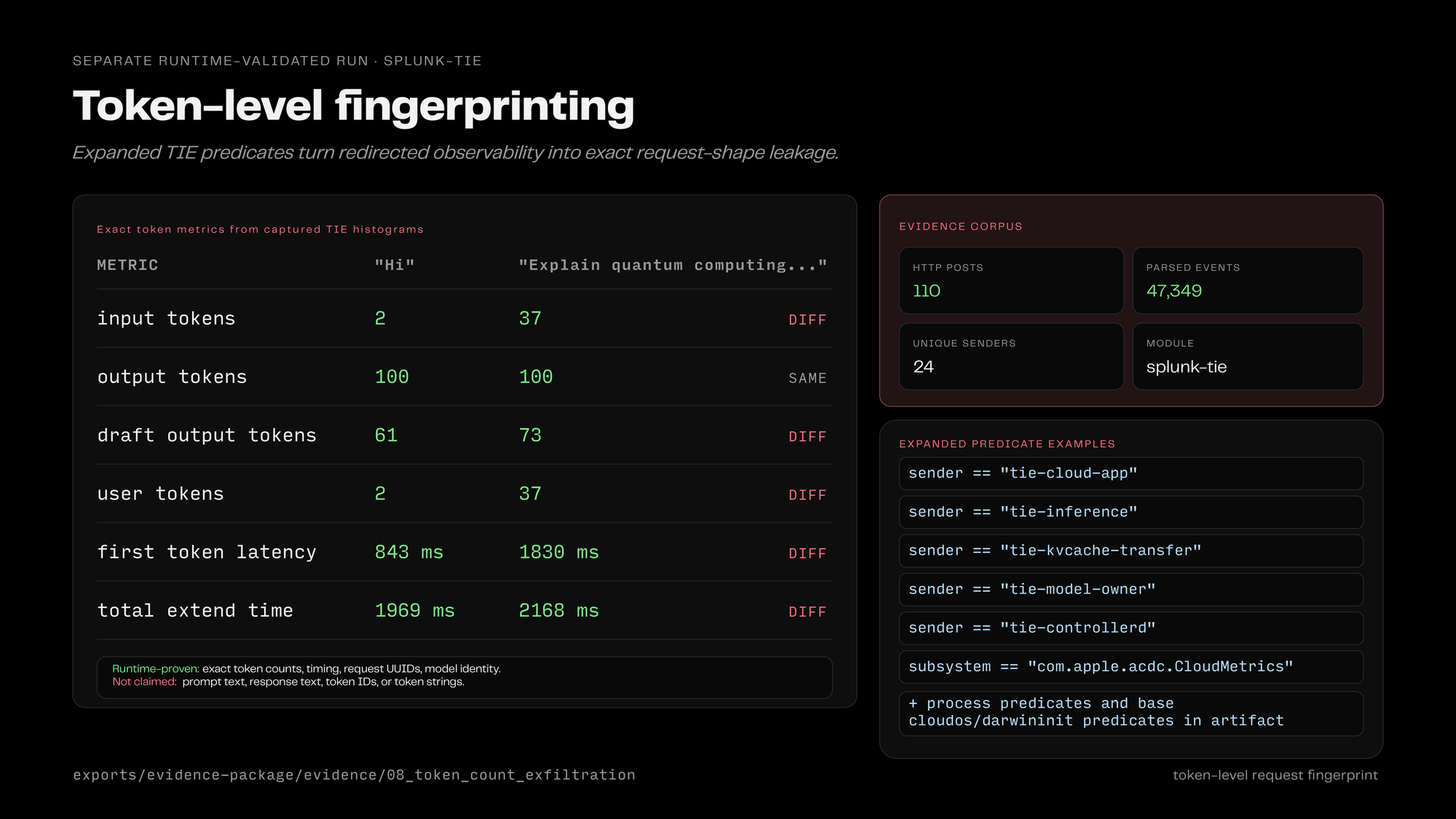Click value 73 in draft output tokens row
The image size is (1456, 819).
530,435
